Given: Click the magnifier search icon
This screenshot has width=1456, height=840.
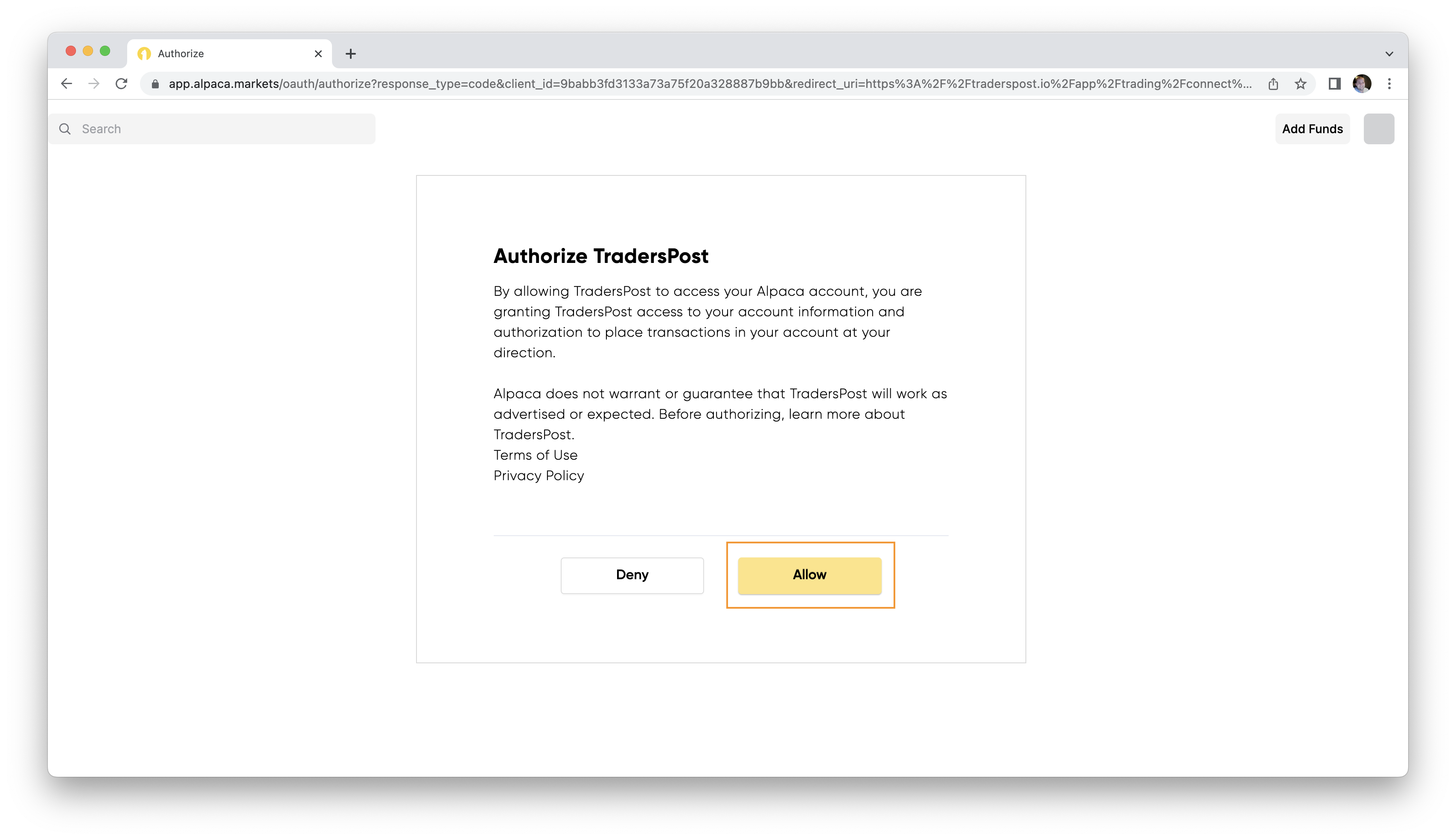Looking at the screenshot, I should click(65, 128).
